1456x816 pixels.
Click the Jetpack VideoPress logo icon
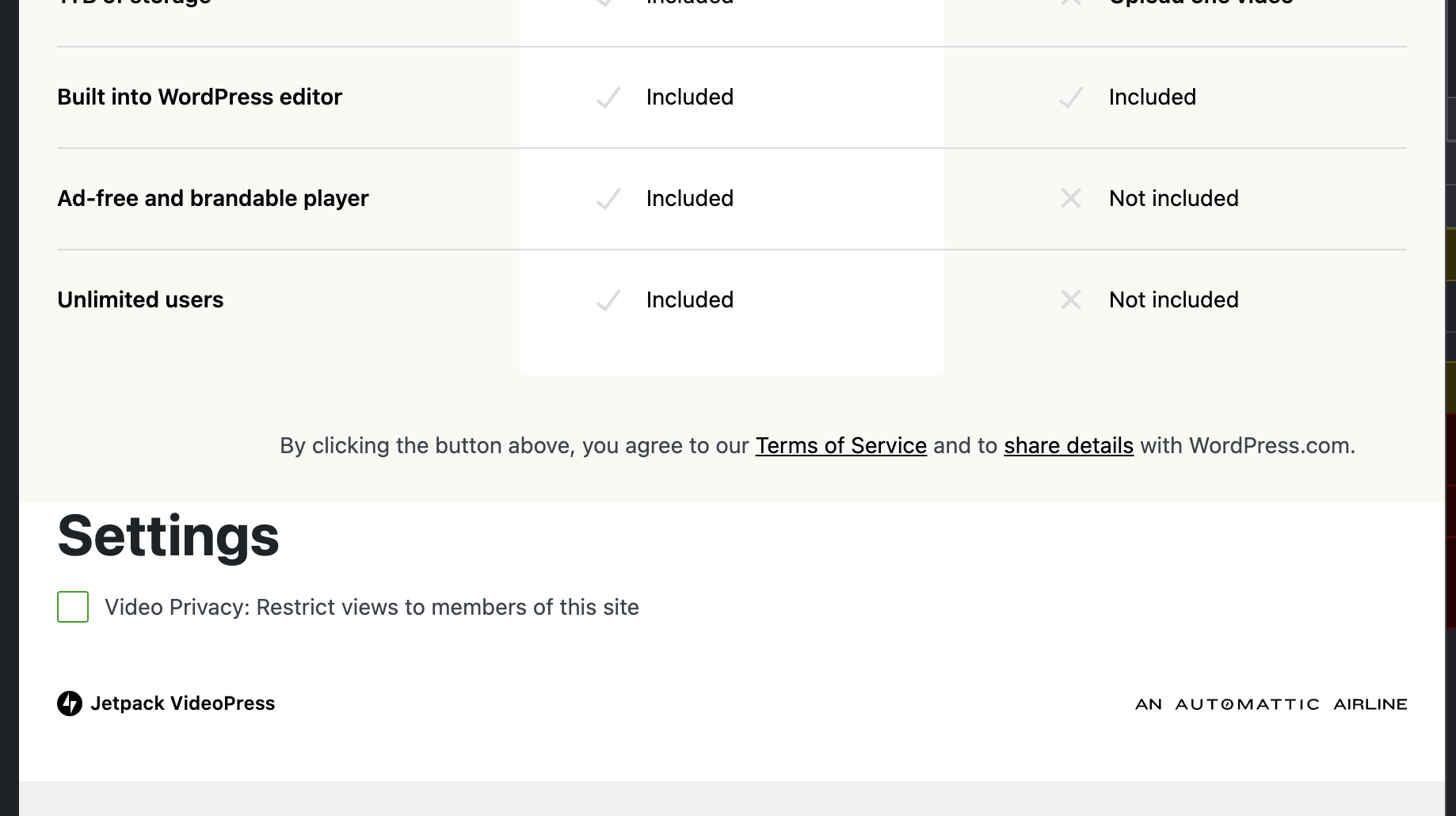tap(70, 702)
